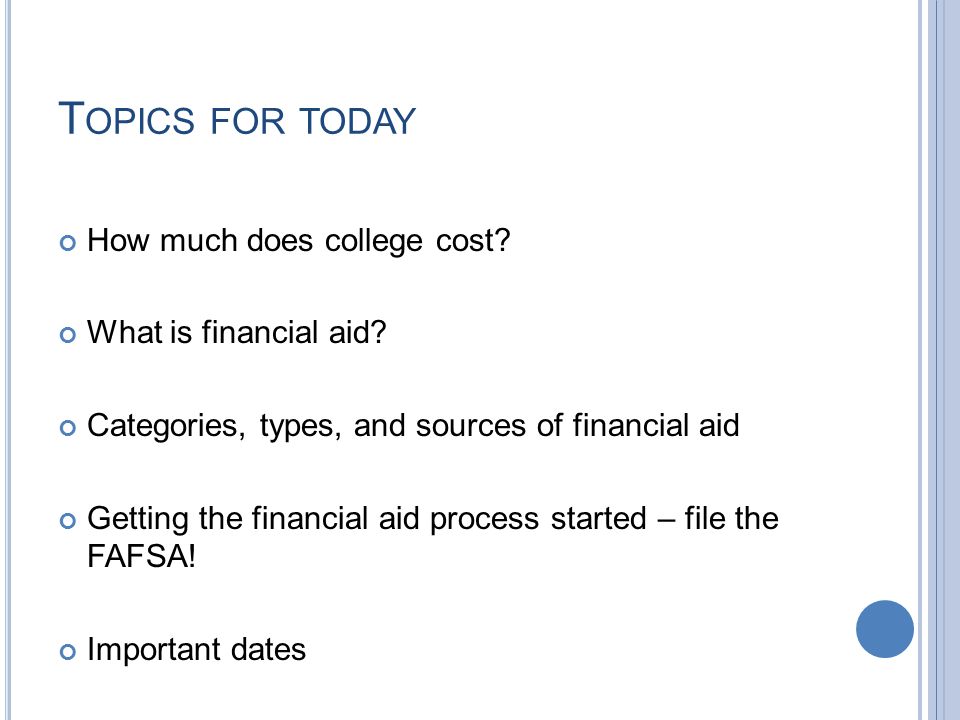Click the bullet before 'Getting the financial aid process'
The height and width of the screenshot is (720, 960).
click(x=68, y=521)
